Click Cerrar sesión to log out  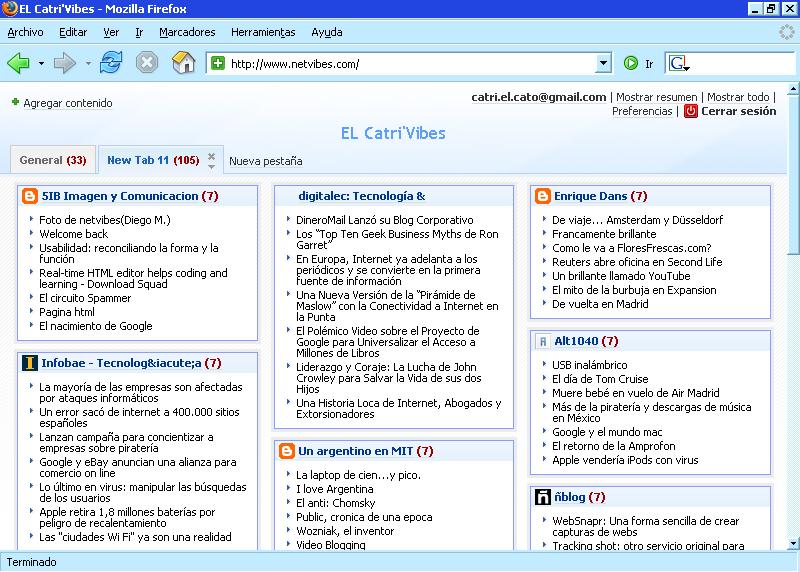738,111
